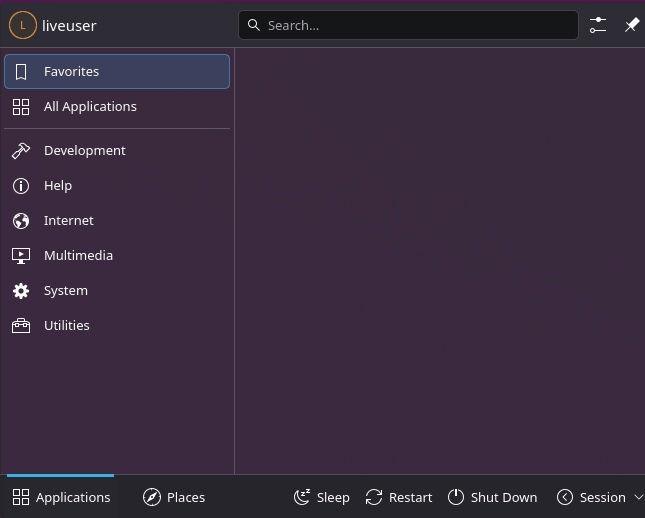Click the liveuser username label
645x518 pixels.
point(69,26)
